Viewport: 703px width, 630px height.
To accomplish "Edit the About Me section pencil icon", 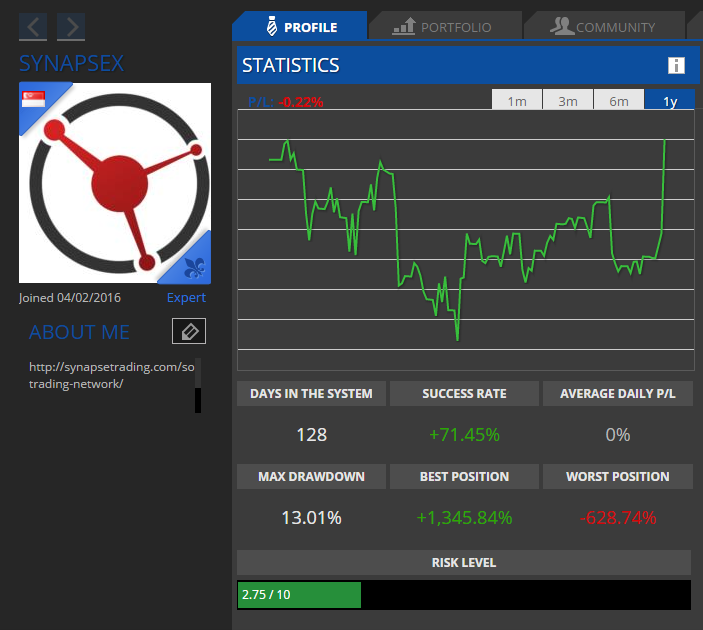I will [x=188, y=332].
